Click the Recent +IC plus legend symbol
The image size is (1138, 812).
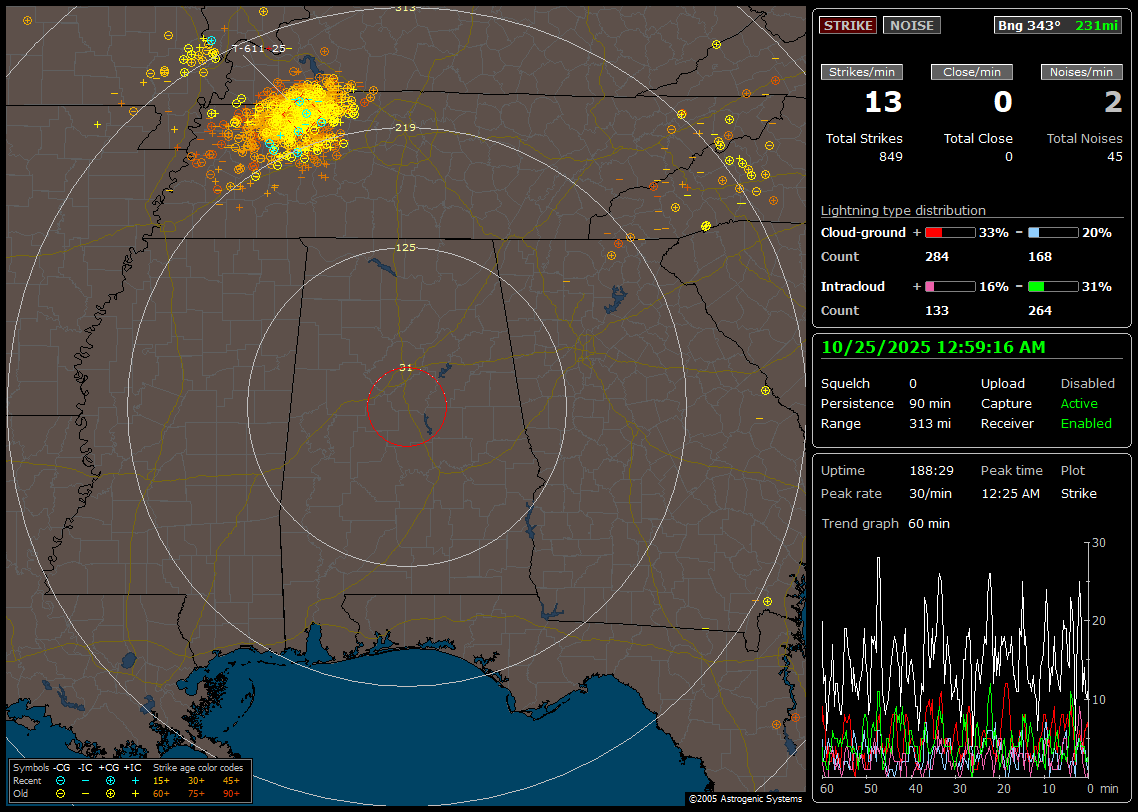coord(135,780)
